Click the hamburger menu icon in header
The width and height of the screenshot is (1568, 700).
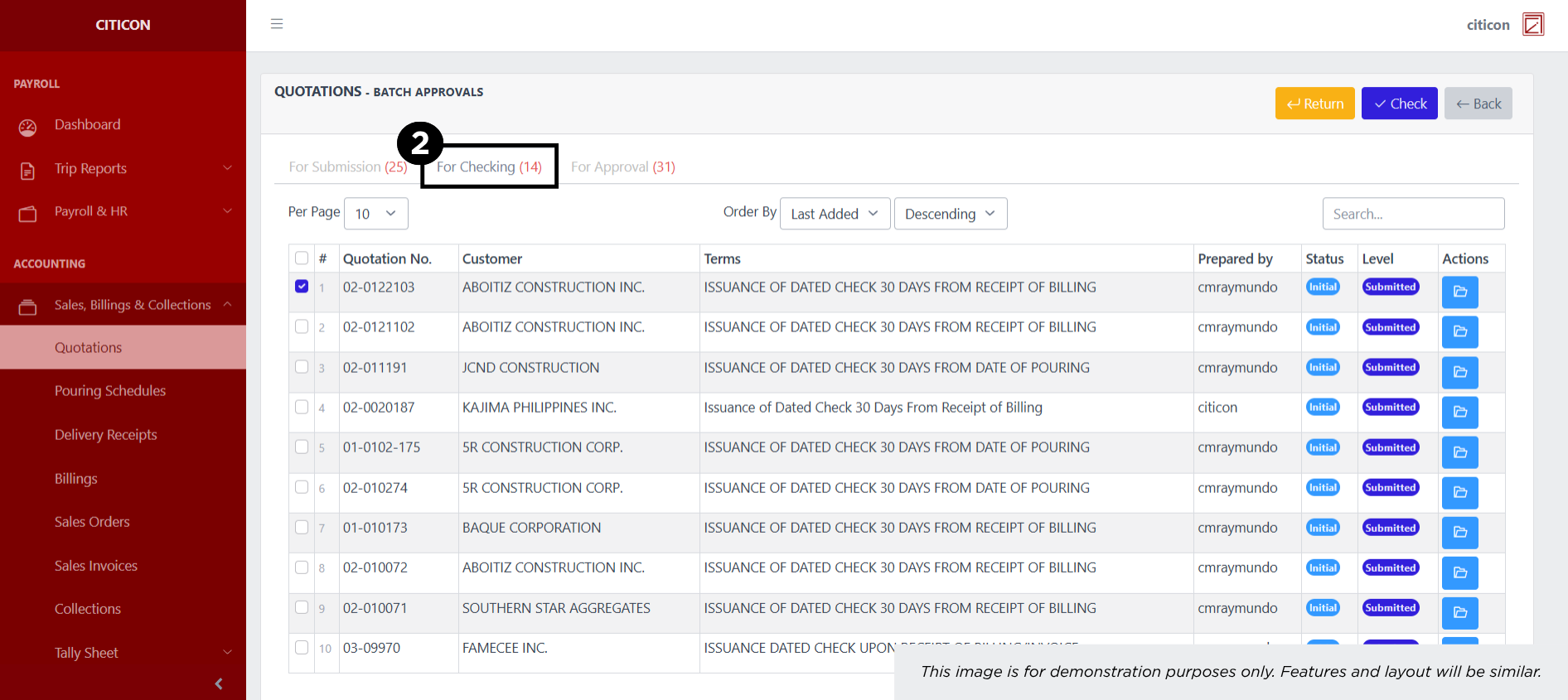click(x=277, y=24)
